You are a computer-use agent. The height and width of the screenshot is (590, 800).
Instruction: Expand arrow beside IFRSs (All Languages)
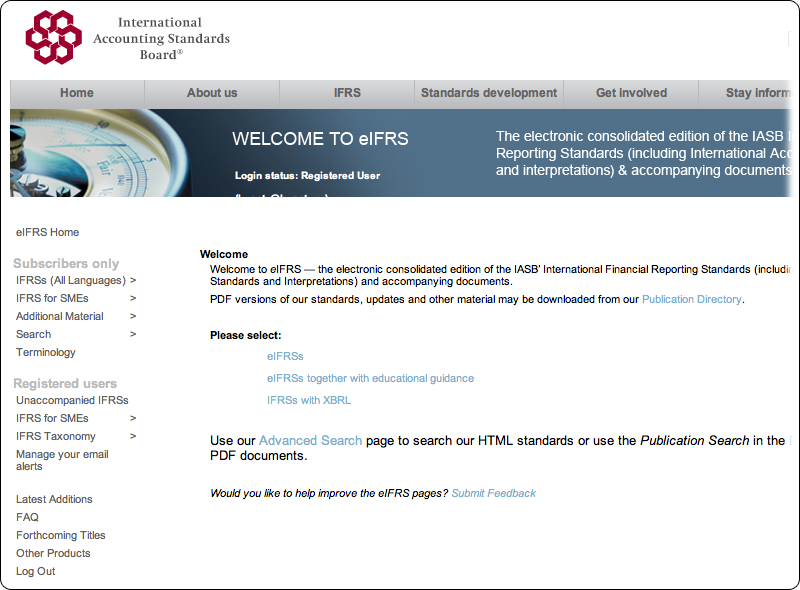coord(133,280)
